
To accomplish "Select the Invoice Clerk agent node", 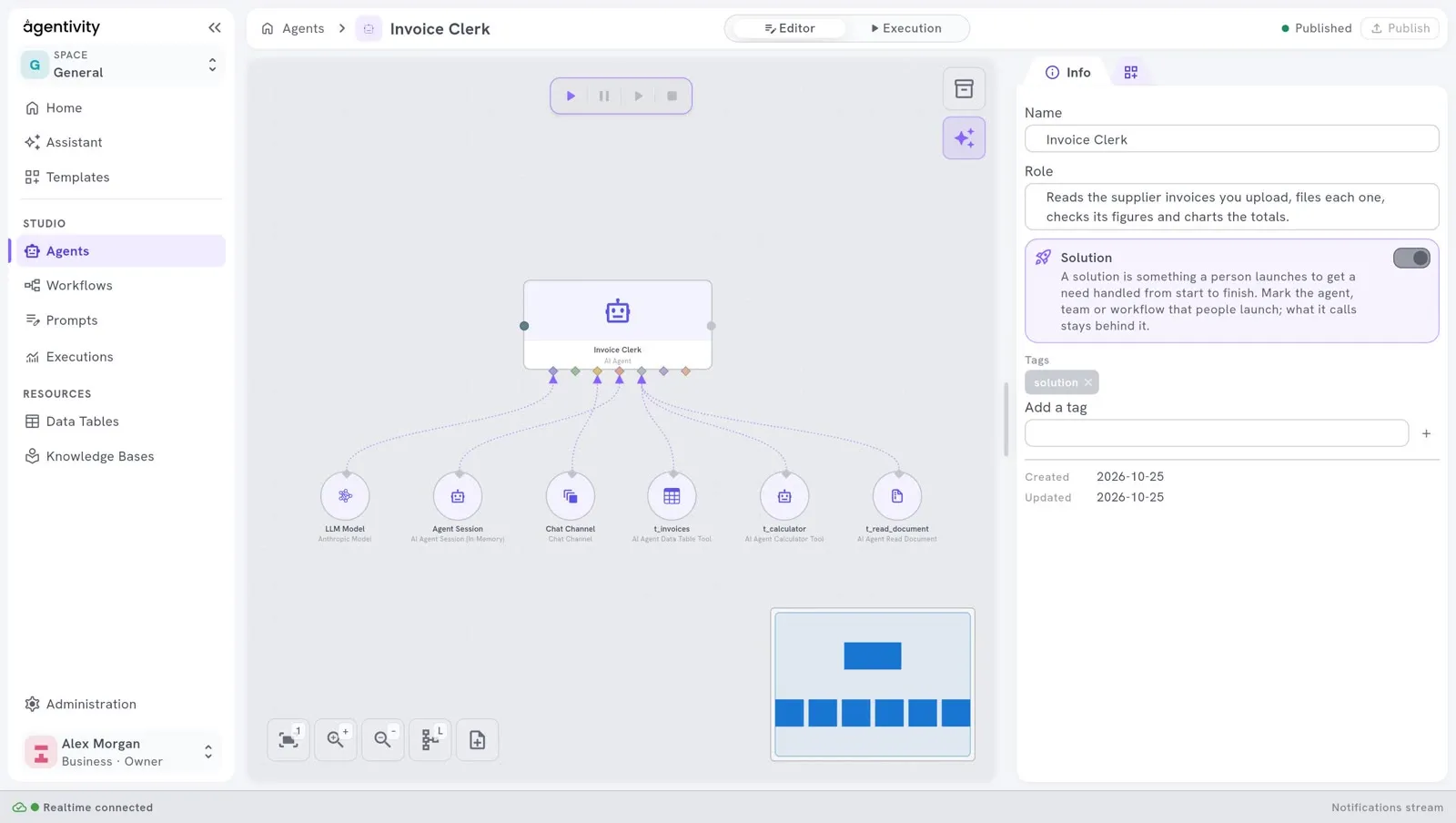I will click(618, 324).
